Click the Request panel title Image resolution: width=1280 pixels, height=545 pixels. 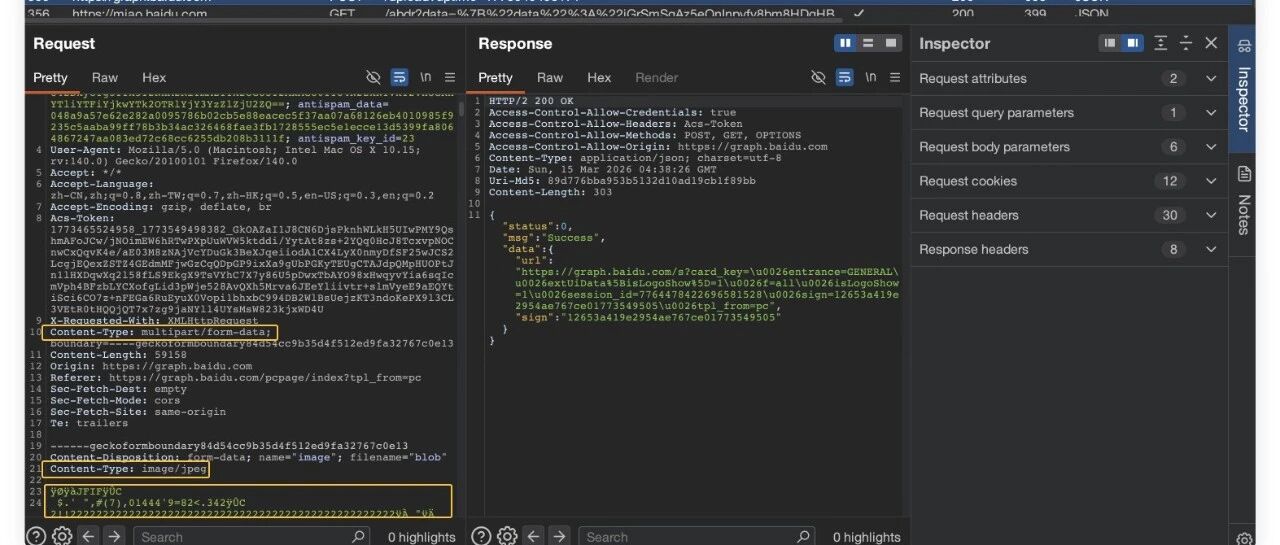(64, 44)
